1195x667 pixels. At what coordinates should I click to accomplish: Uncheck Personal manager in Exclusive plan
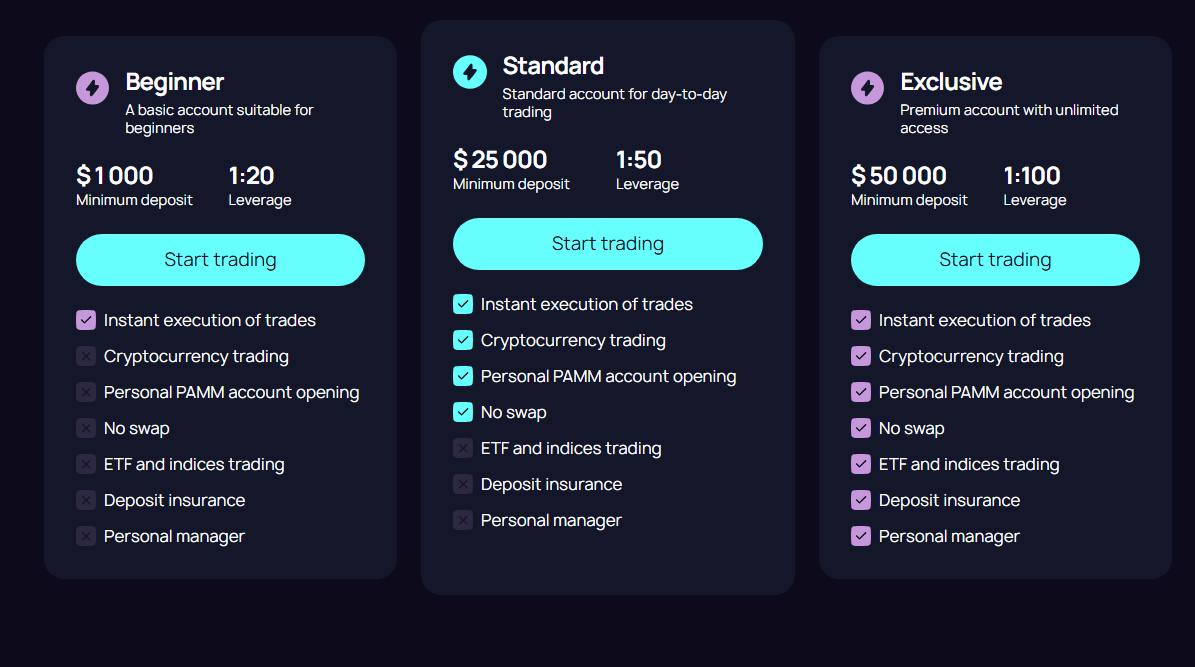click(861, 536)
